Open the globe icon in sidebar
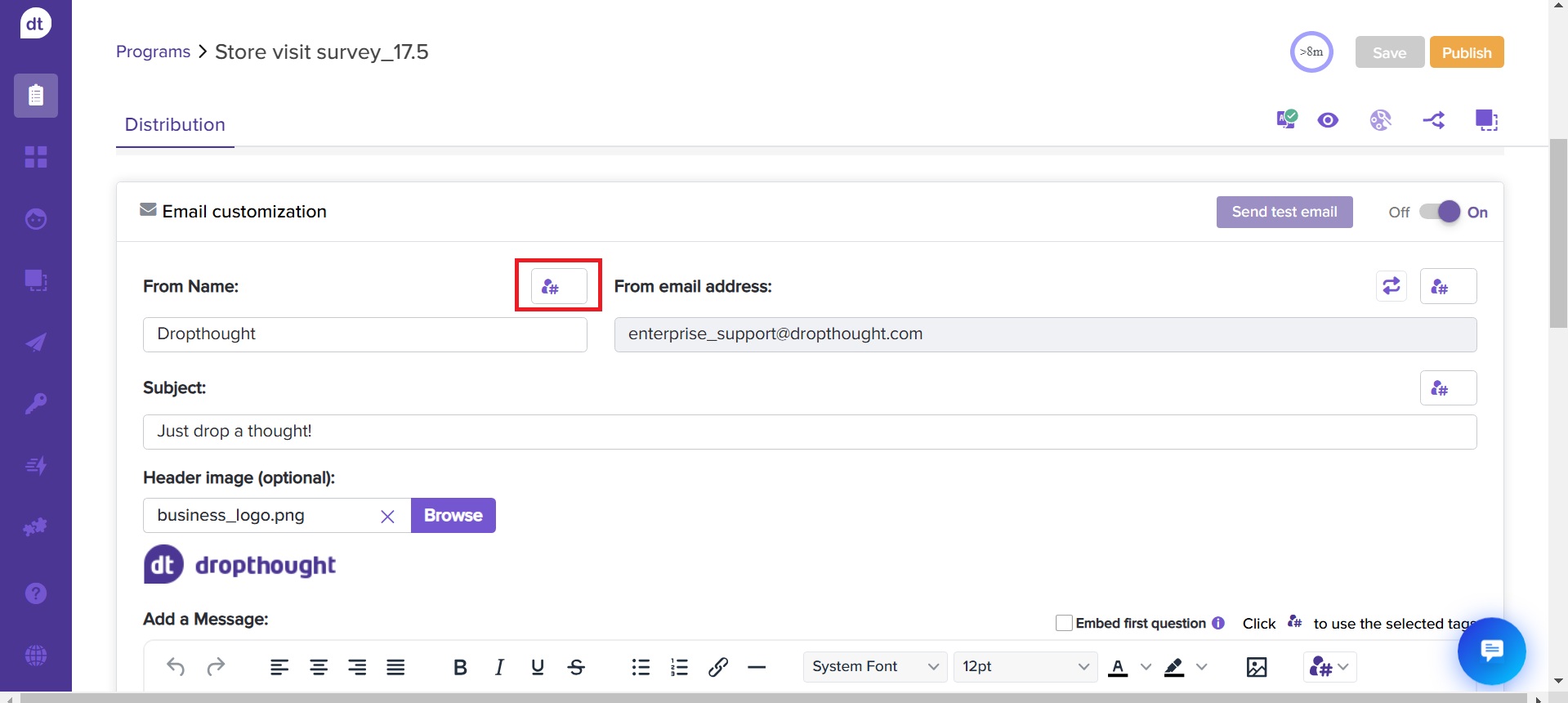 (x=36, y=656)
